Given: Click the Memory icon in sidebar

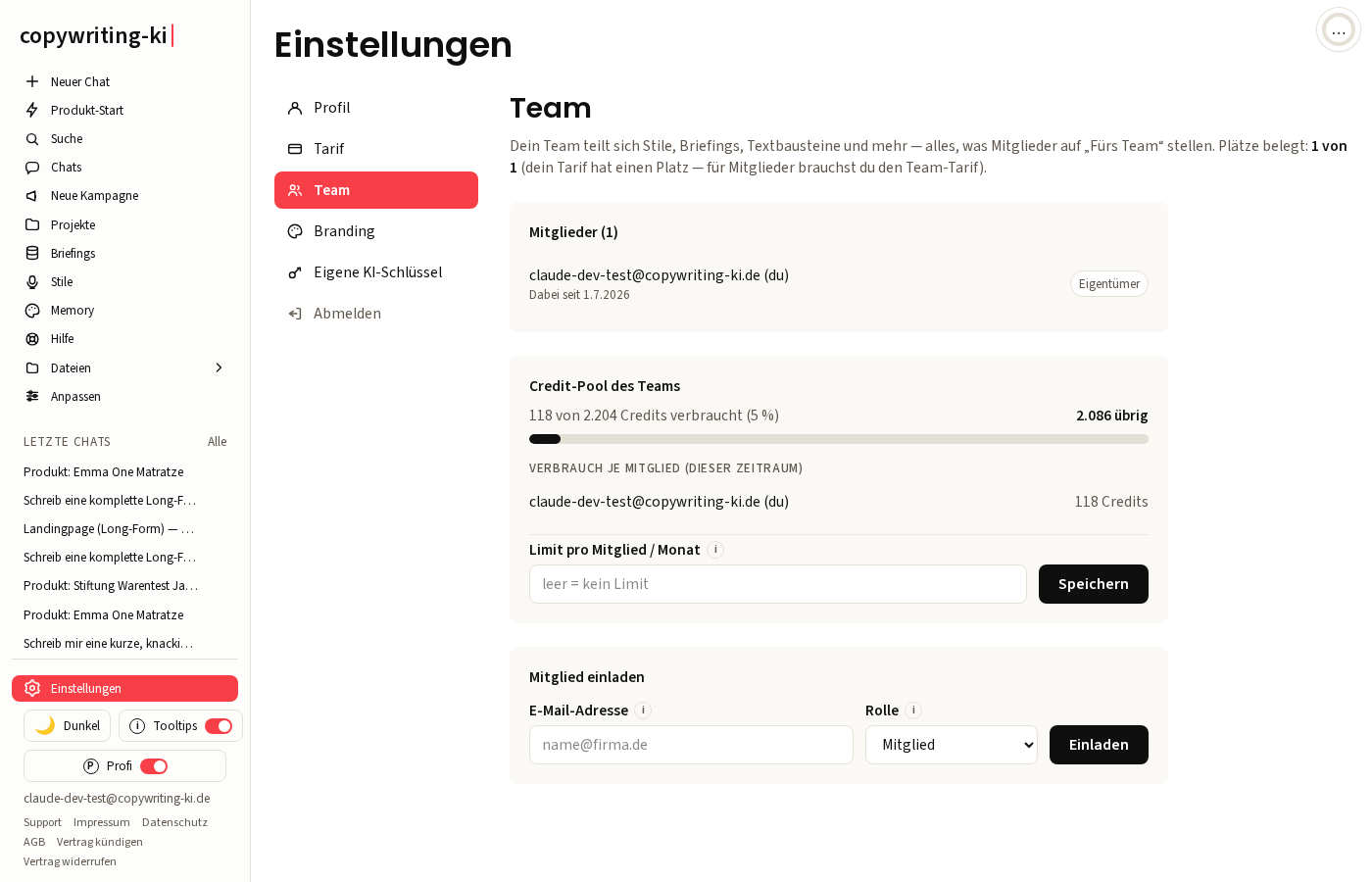Looking at the screenshot, I should pos(32,311).
